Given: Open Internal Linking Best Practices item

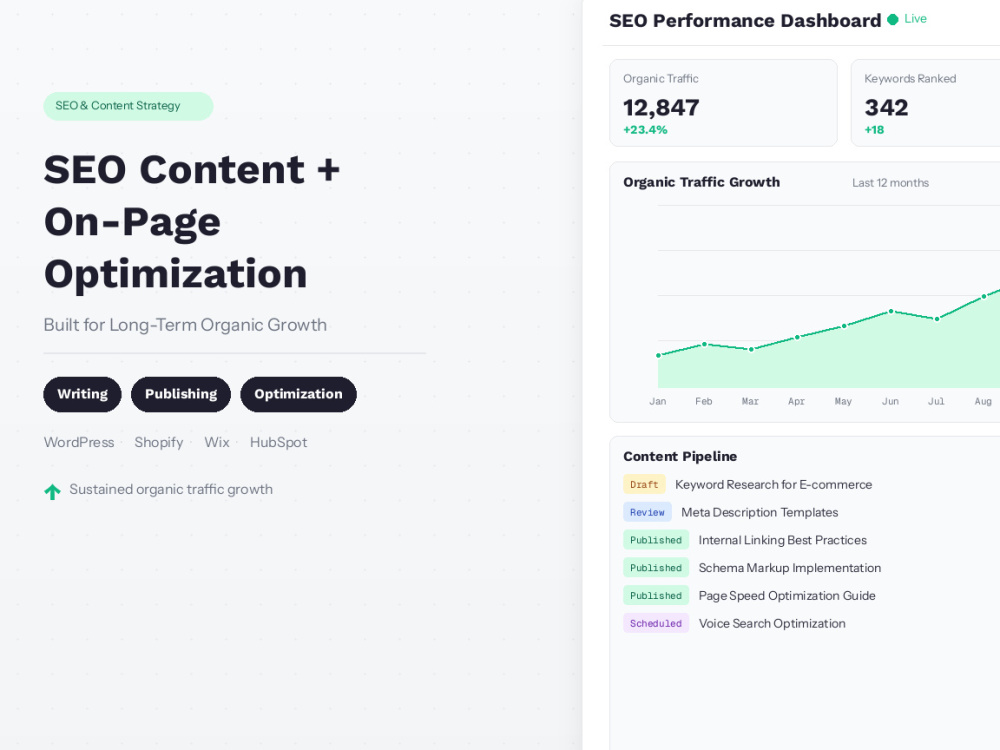Looking at the screenshot, I should [x=783, y=540].
